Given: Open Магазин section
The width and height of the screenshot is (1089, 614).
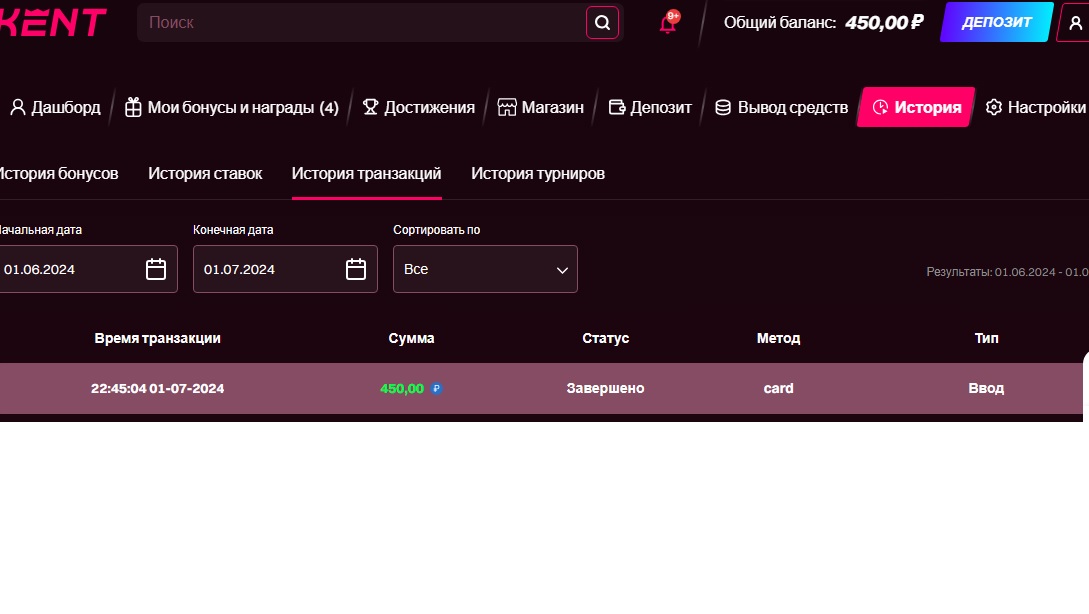Looking at the screenshot, I should click(x=540, y=107).
